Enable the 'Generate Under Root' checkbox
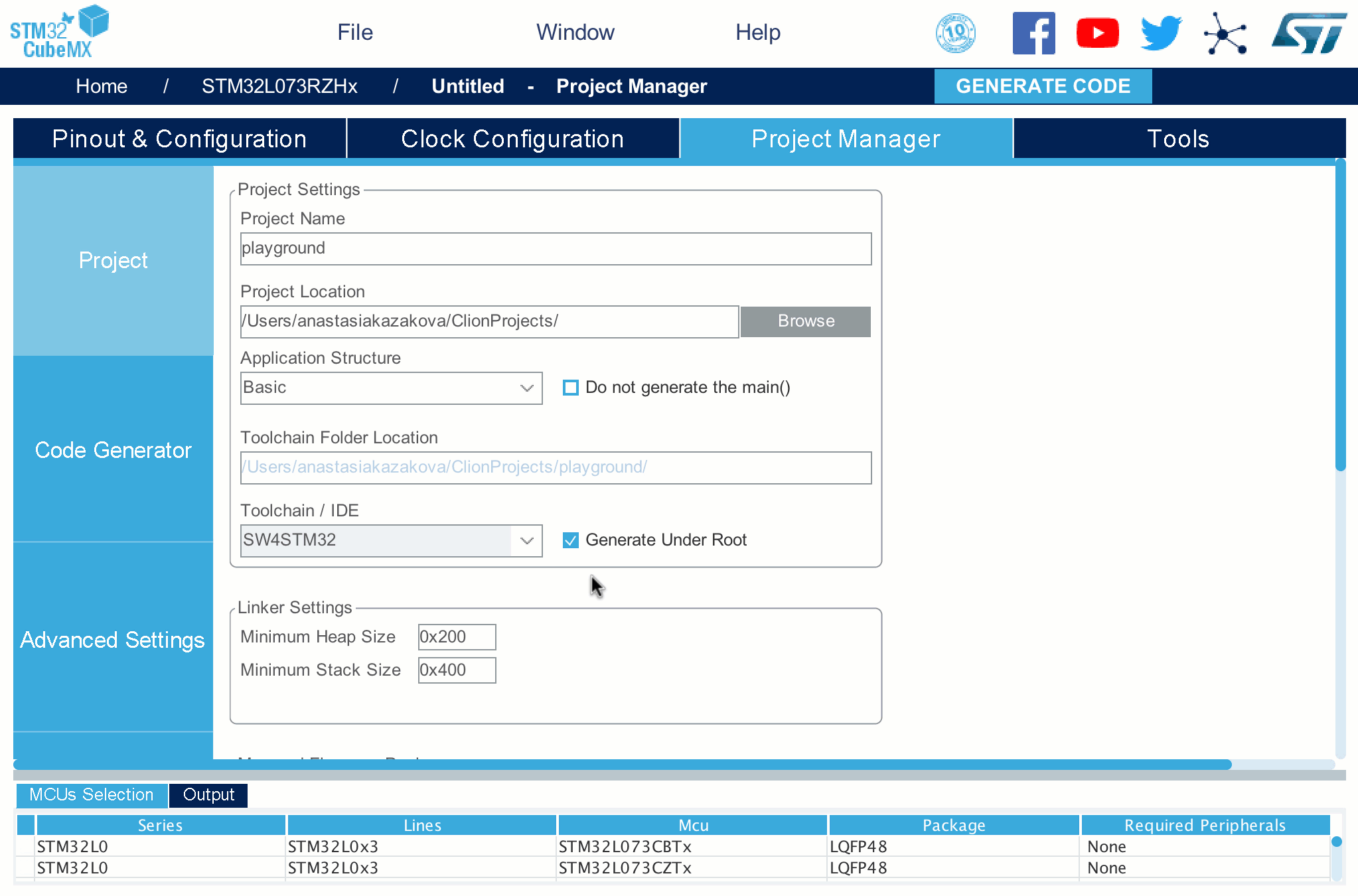 click(x=569, y=540)
